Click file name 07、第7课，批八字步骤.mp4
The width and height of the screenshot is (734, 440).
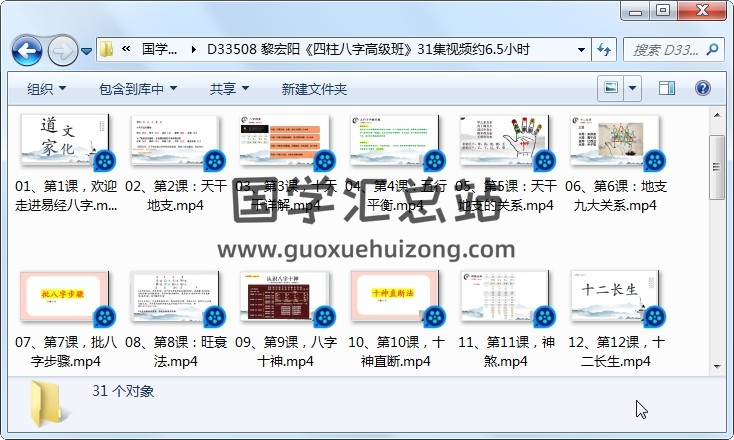[x=66, y=352]
